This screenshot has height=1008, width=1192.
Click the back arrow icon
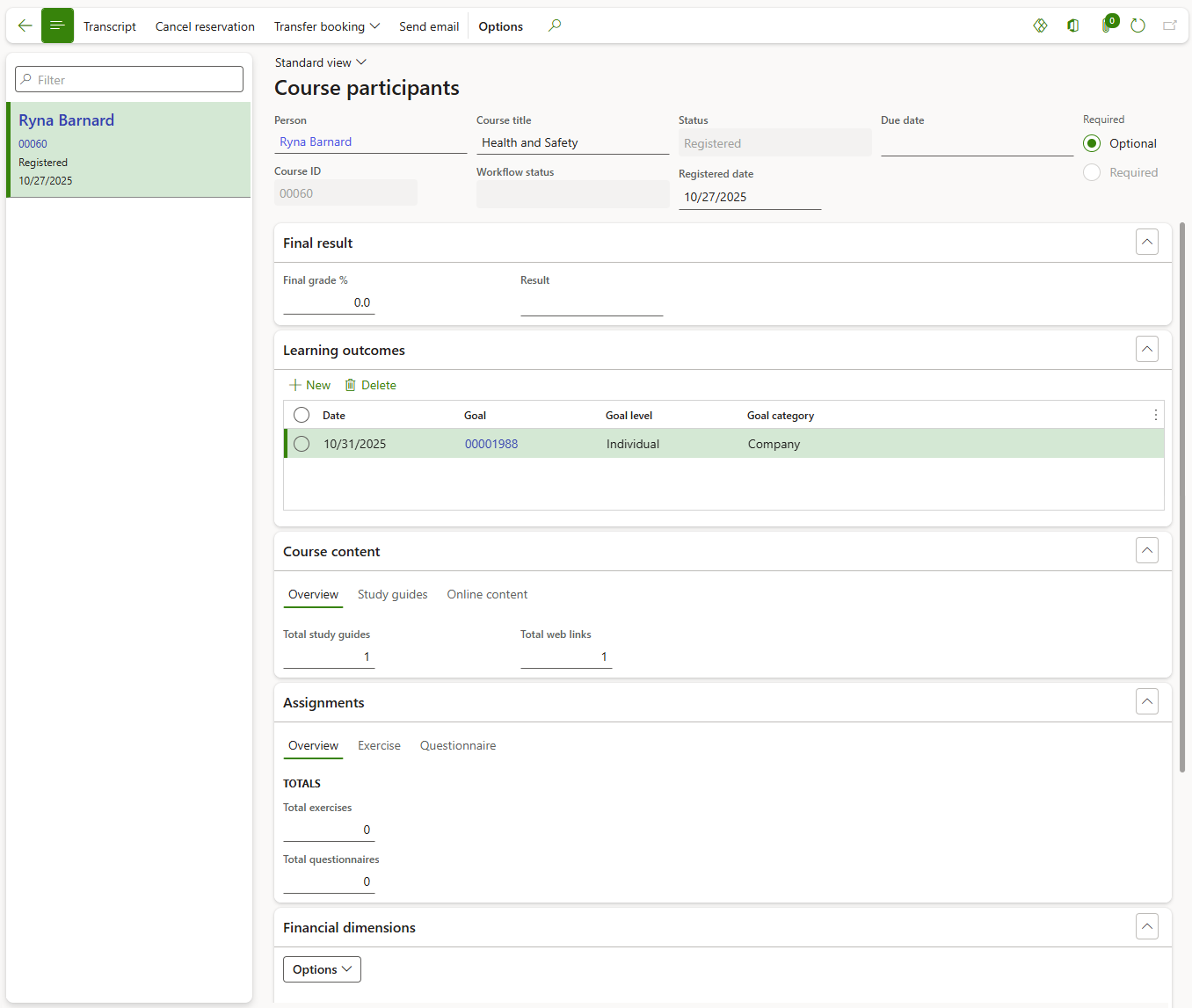coord(25,25)
